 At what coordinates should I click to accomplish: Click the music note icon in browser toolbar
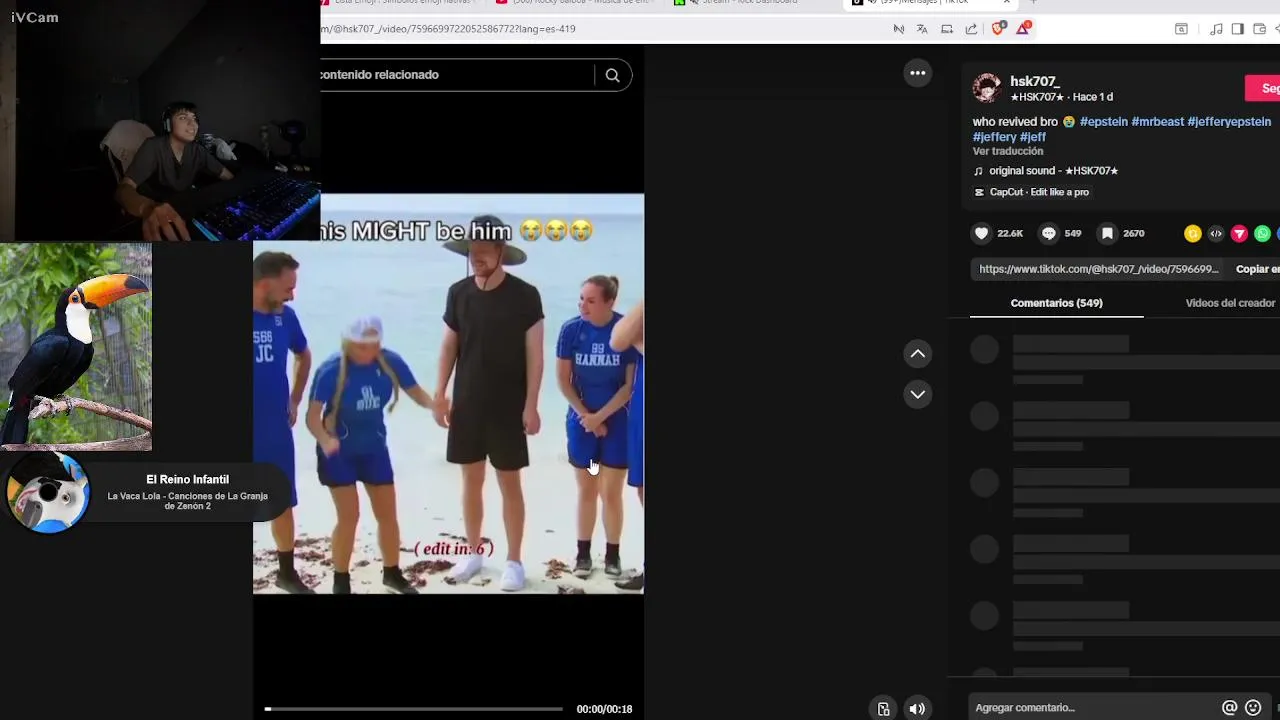[x=1216, y=29]
